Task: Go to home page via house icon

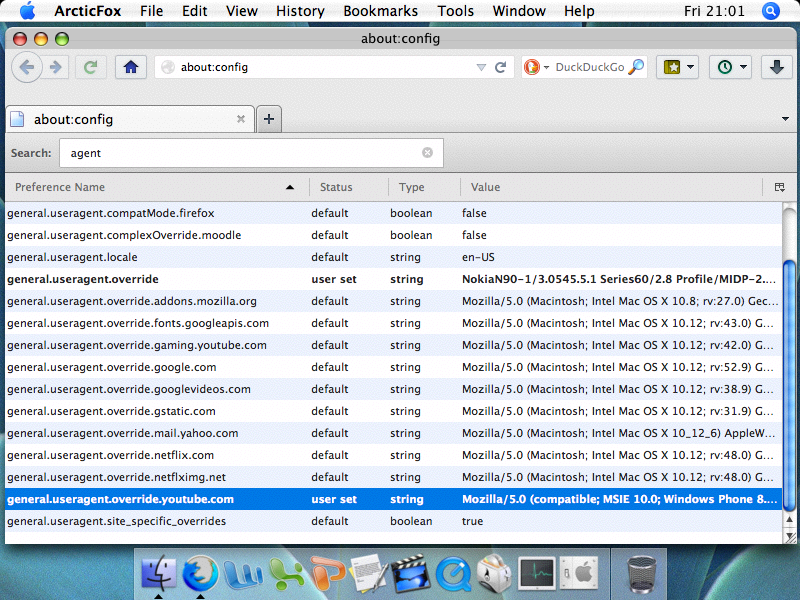Action: click(131, 67)
